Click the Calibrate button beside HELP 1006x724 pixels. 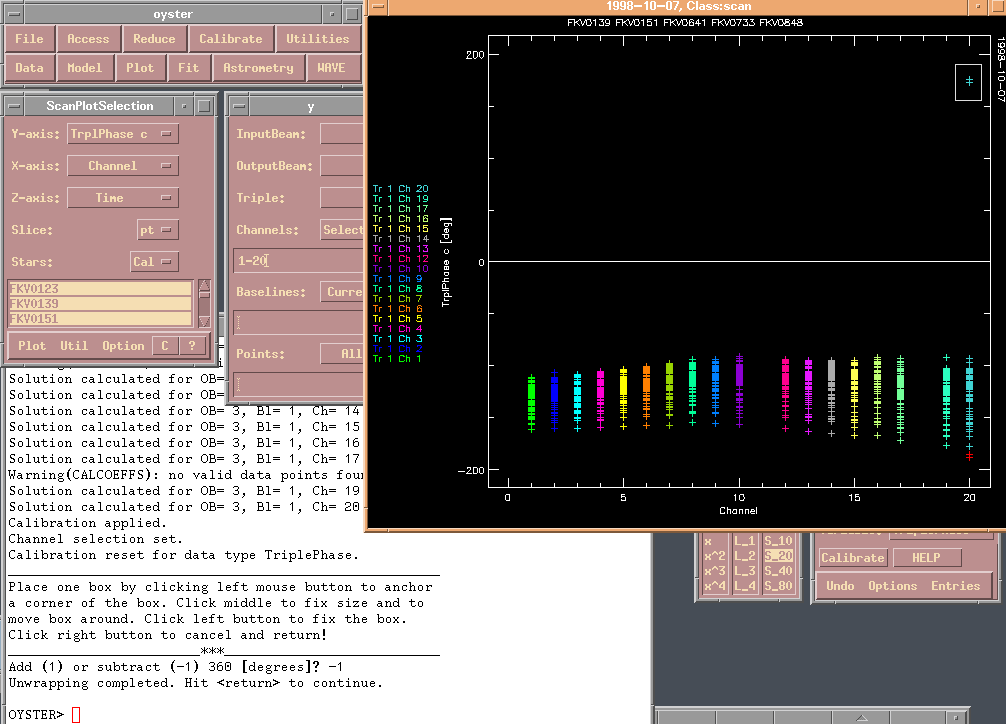pos(852,558)
